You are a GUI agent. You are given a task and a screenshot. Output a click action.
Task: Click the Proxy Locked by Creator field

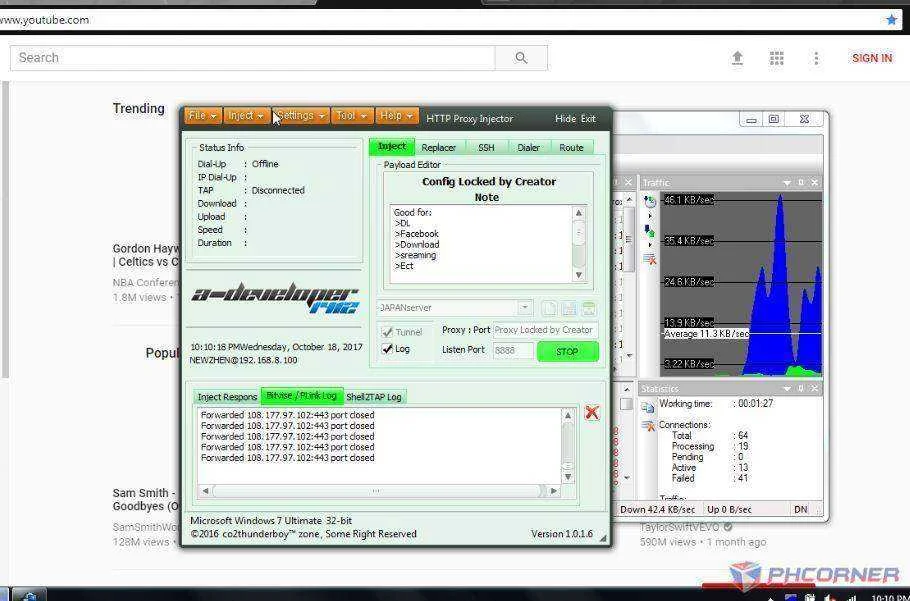click(544, 330)
